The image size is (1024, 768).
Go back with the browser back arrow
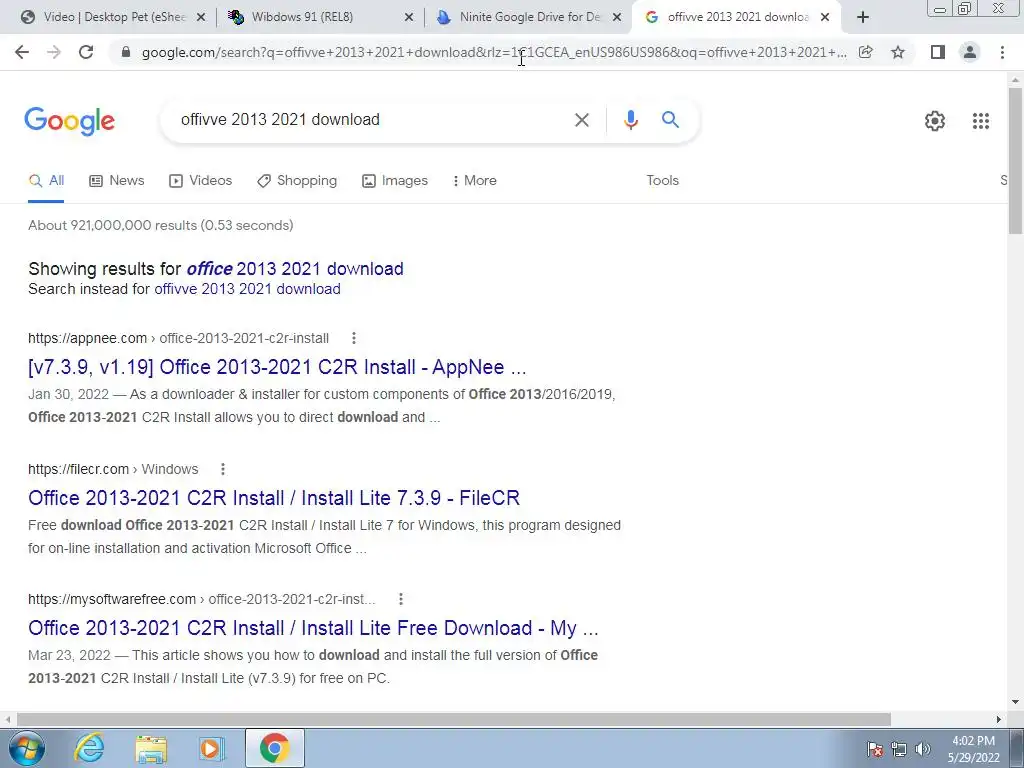tap(22, 52)
